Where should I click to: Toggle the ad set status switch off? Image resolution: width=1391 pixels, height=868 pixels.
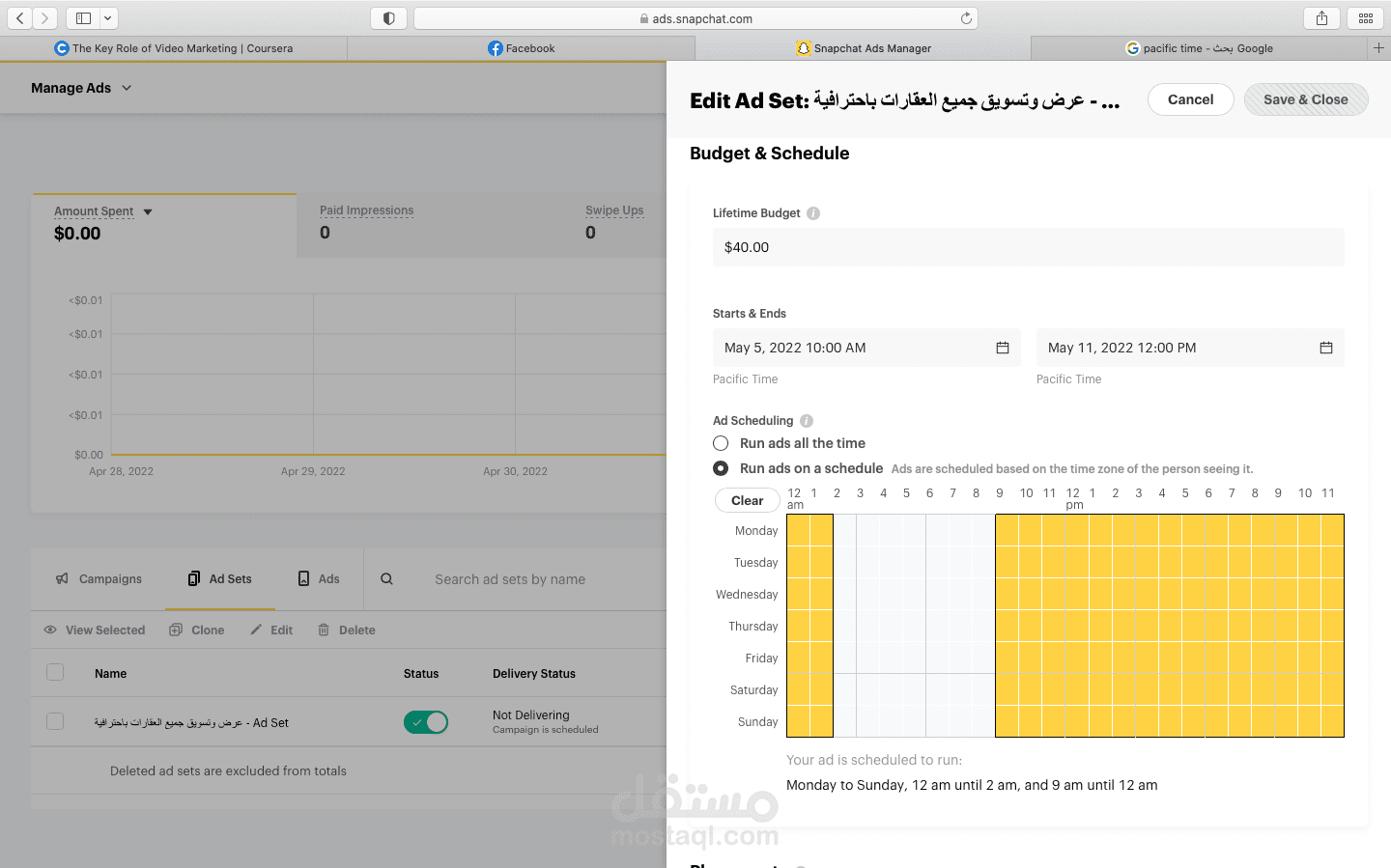pyautogui.click(x=426, y=722)
